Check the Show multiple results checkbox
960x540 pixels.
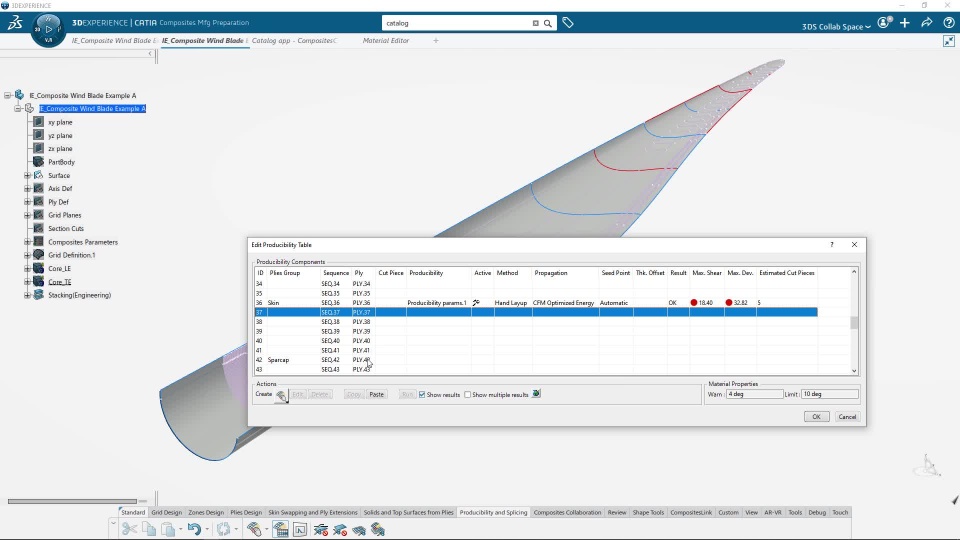point(468,395)
